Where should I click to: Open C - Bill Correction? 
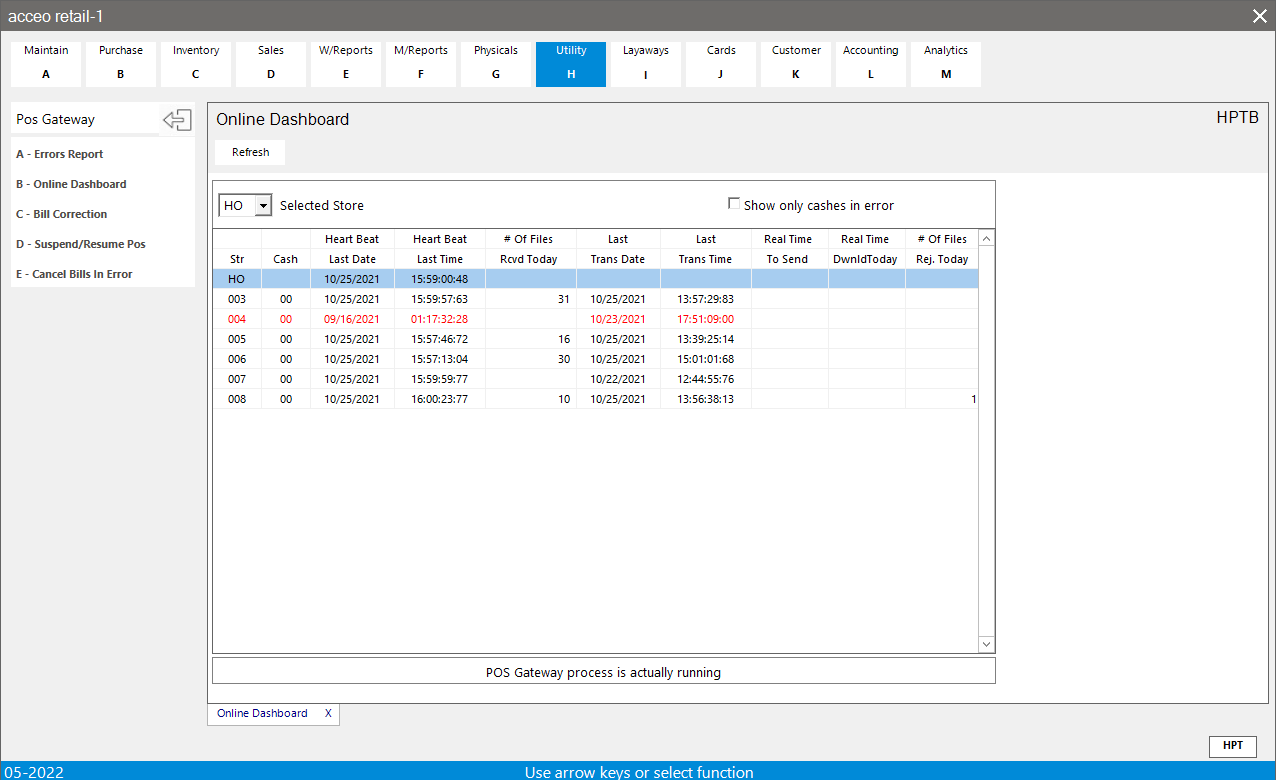pos(60,213)
